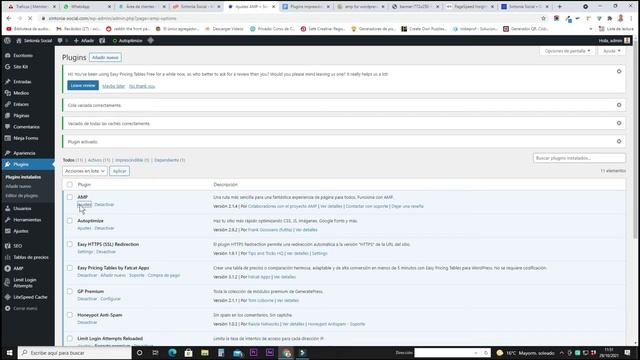This screenshot has height=360, width=640.
Task: Click the Comentarios speech bubble icon in sidebar
Action: 8,127
